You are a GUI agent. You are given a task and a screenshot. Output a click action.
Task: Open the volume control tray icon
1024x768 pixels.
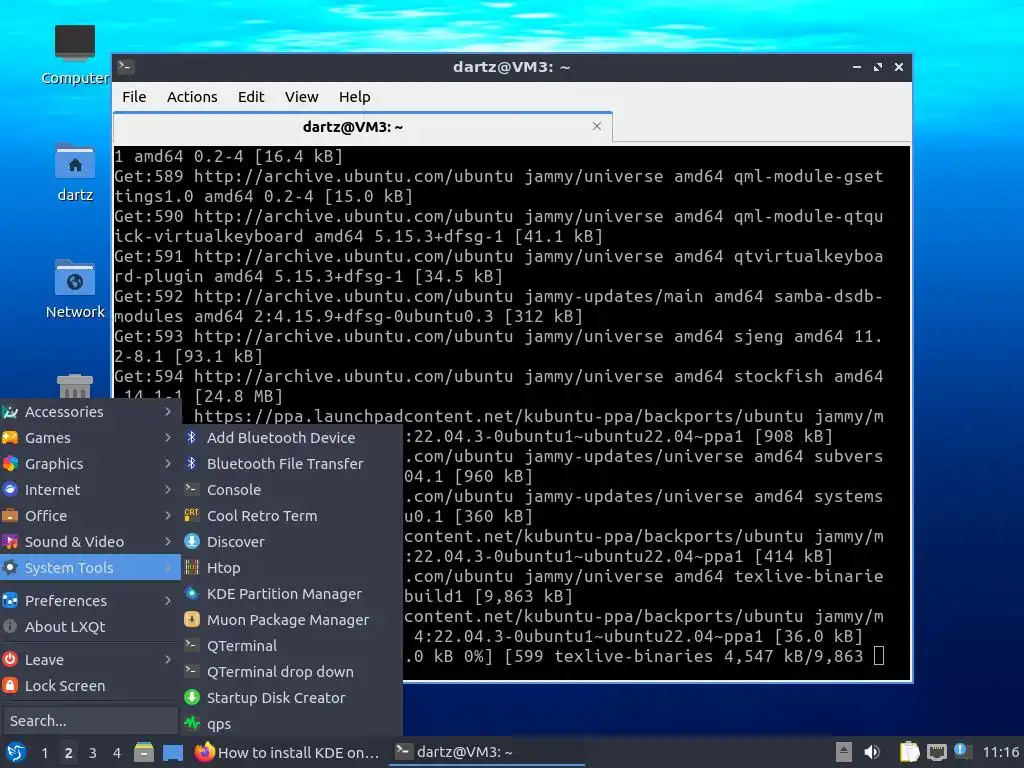pyautogui.click(x=872, y=752)
